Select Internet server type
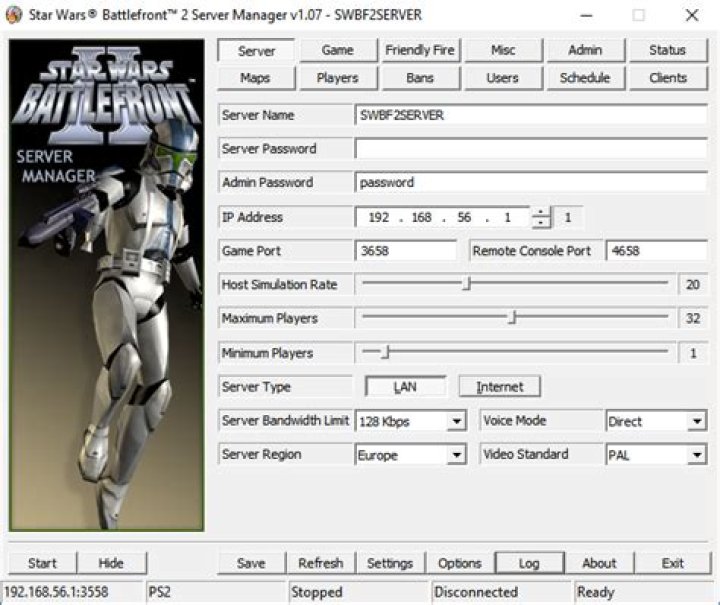This screenshot has width=720, height=605. pos(499,387)
